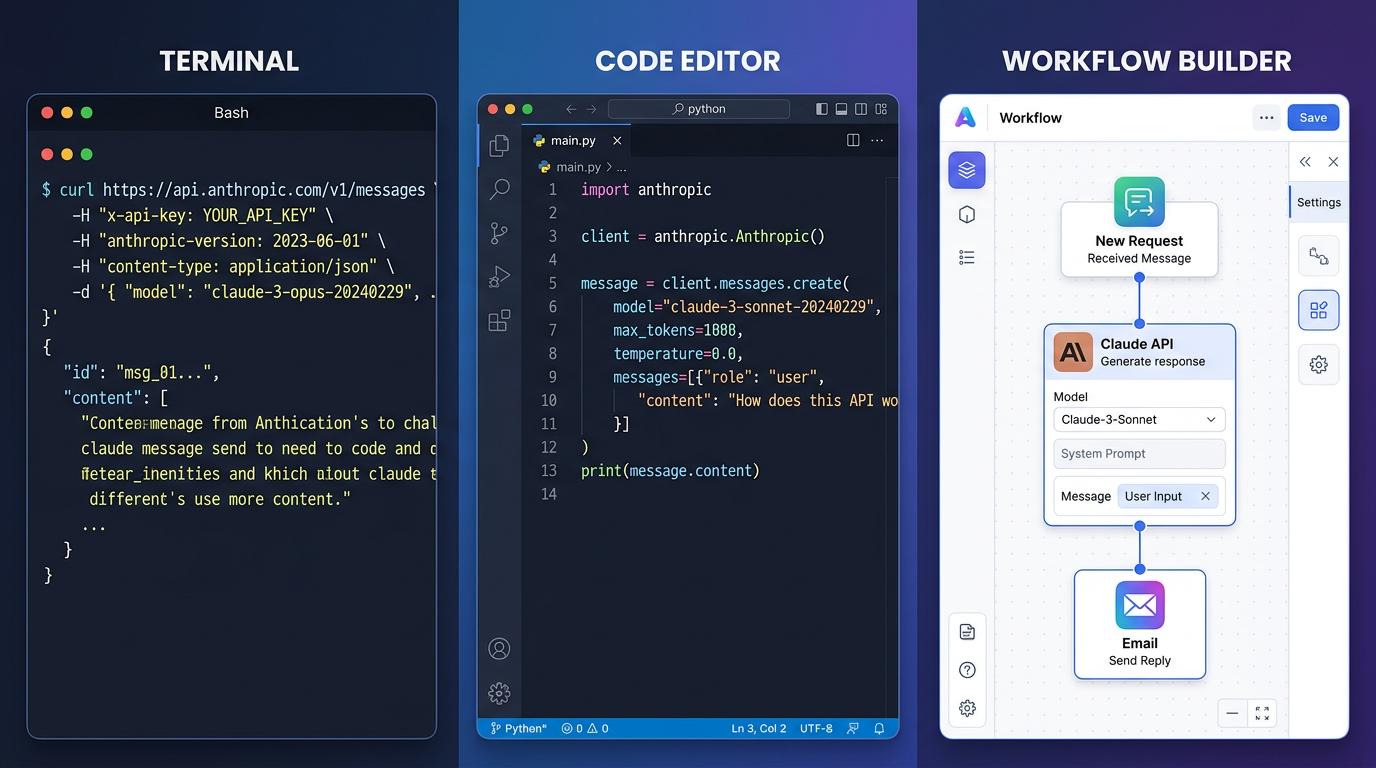Toggle the bottom panel layout icon
Screen dimensions: 1376x768
click(842, 109)
